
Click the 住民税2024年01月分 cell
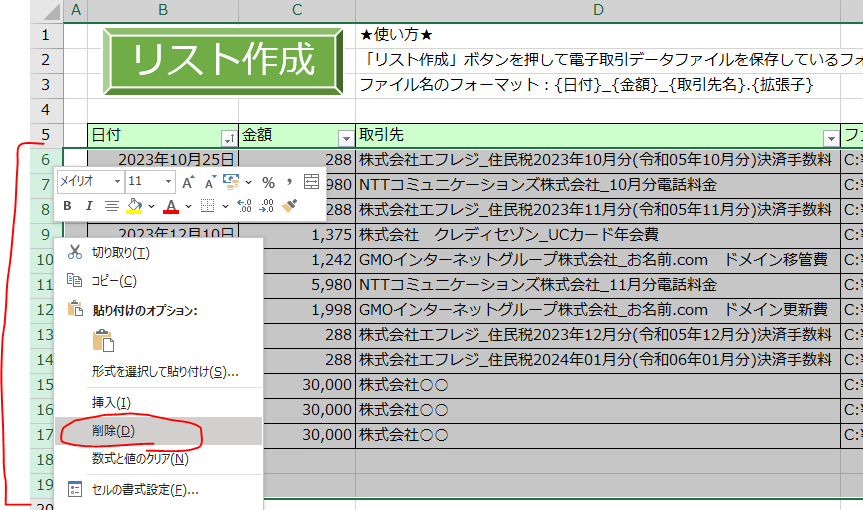598,360
